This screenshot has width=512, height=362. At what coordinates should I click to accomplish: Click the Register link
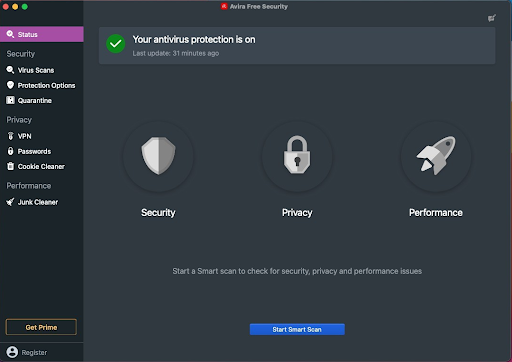click(x=34, y=352)
